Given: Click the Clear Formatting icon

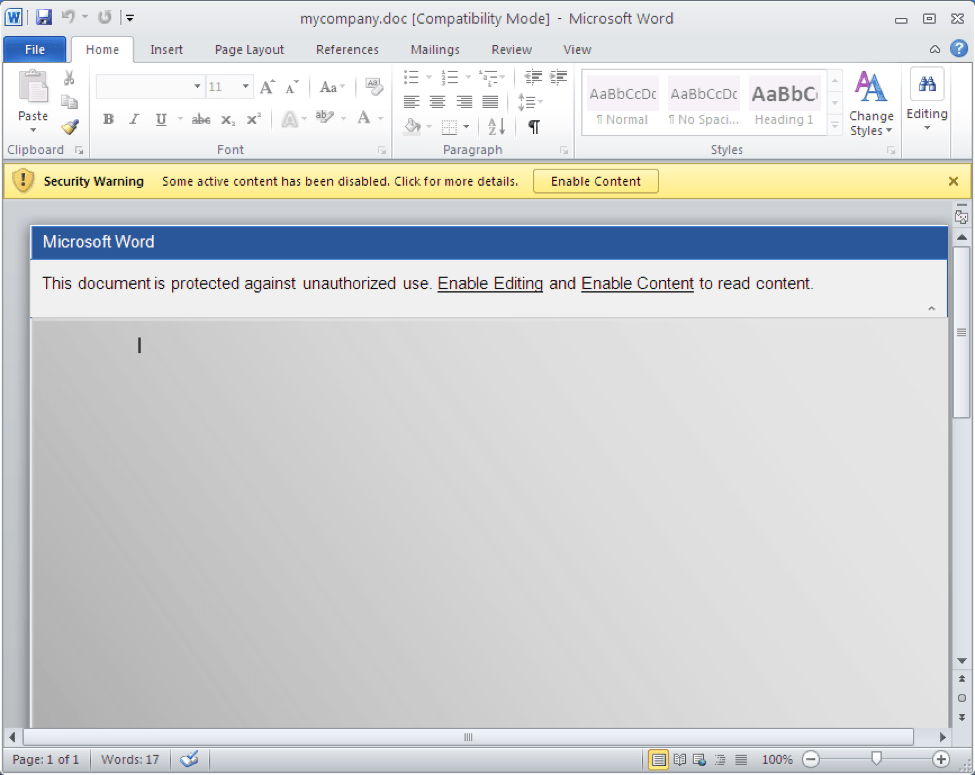Looking at the screenshot, I should (374, 86).
